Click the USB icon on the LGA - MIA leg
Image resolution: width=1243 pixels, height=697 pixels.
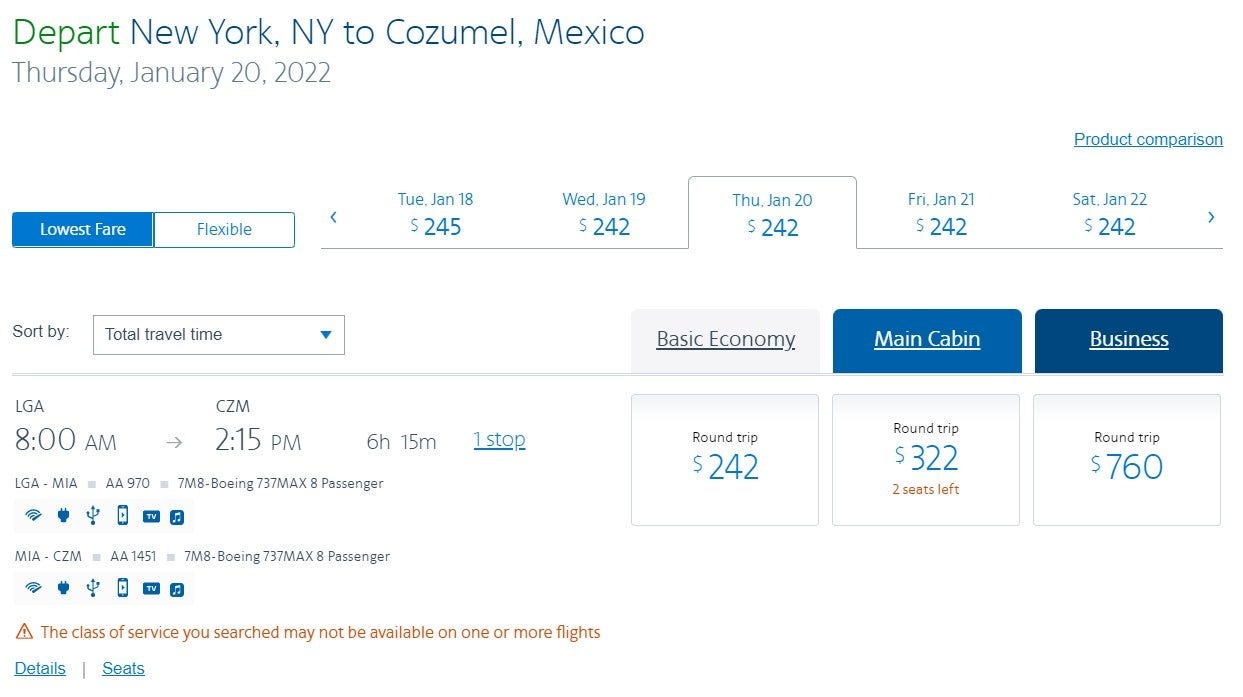(x=93, y=516)
